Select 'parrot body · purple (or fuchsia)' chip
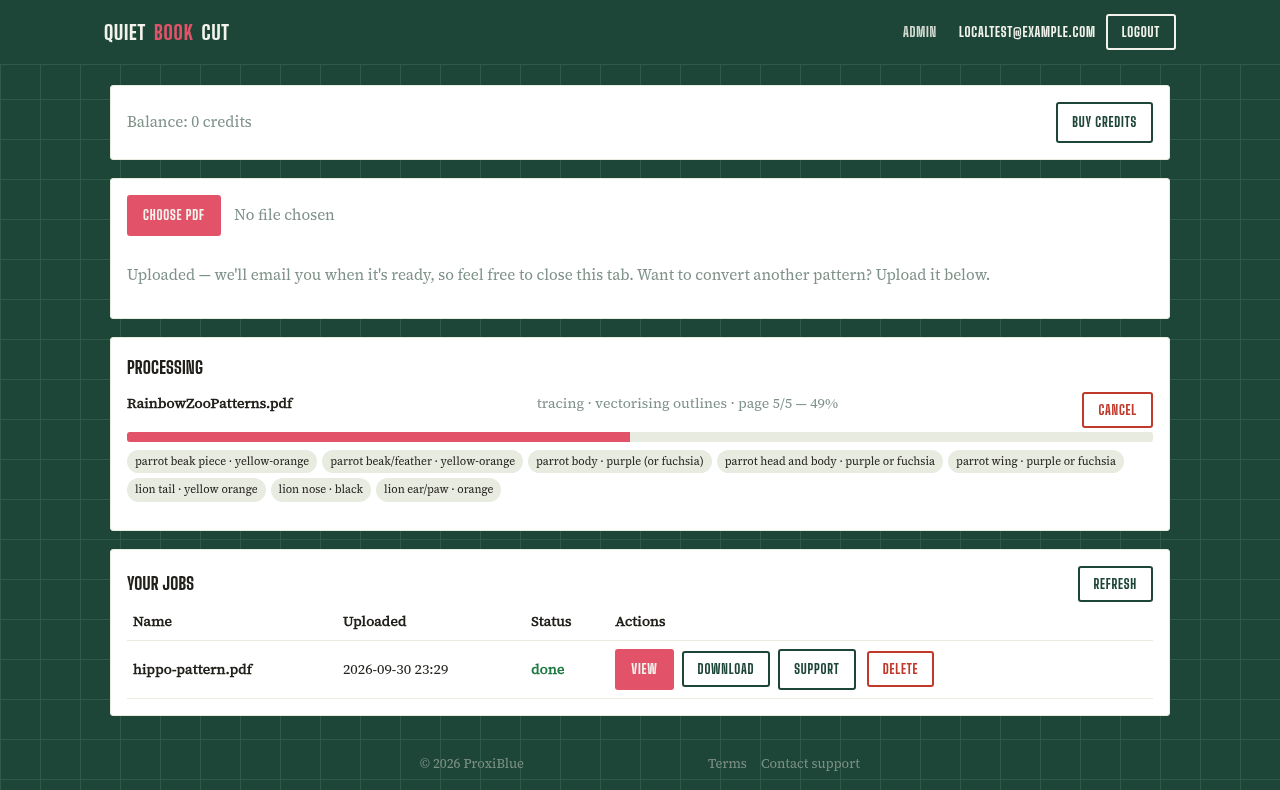 click(x=620, y=461)
